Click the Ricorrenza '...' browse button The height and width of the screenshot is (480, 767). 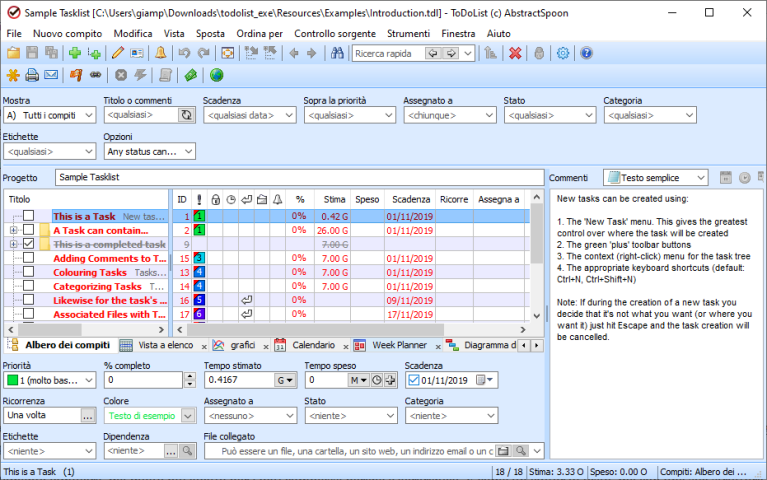point(88,416)
